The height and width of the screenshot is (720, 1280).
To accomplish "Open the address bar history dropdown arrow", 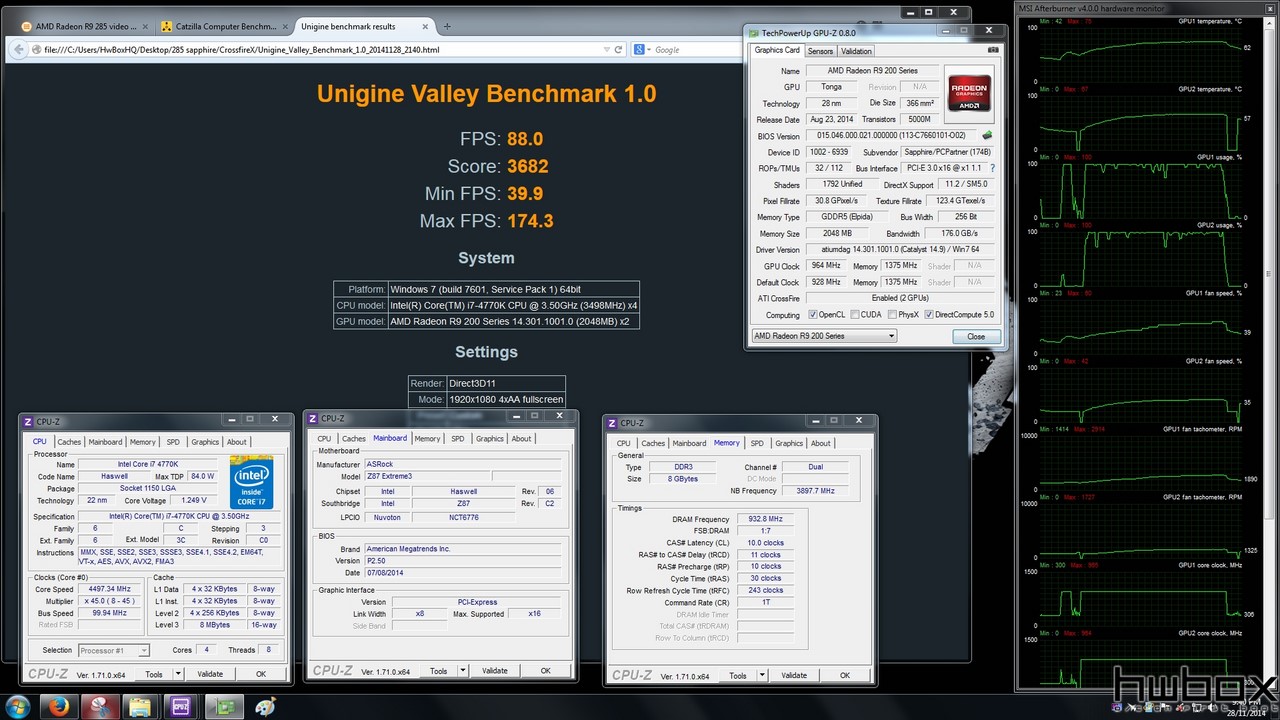I will tap(606, 49).
